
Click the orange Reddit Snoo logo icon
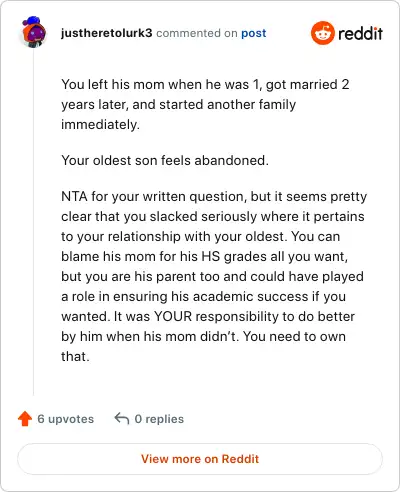click(322, 33)
